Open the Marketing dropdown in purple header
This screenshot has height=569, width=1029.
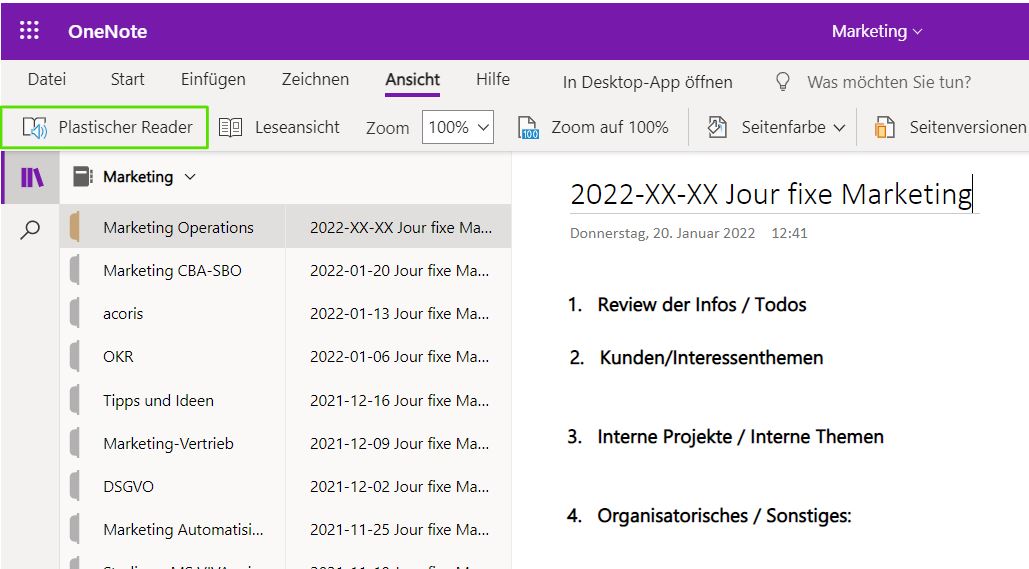[x=877, y=31]
